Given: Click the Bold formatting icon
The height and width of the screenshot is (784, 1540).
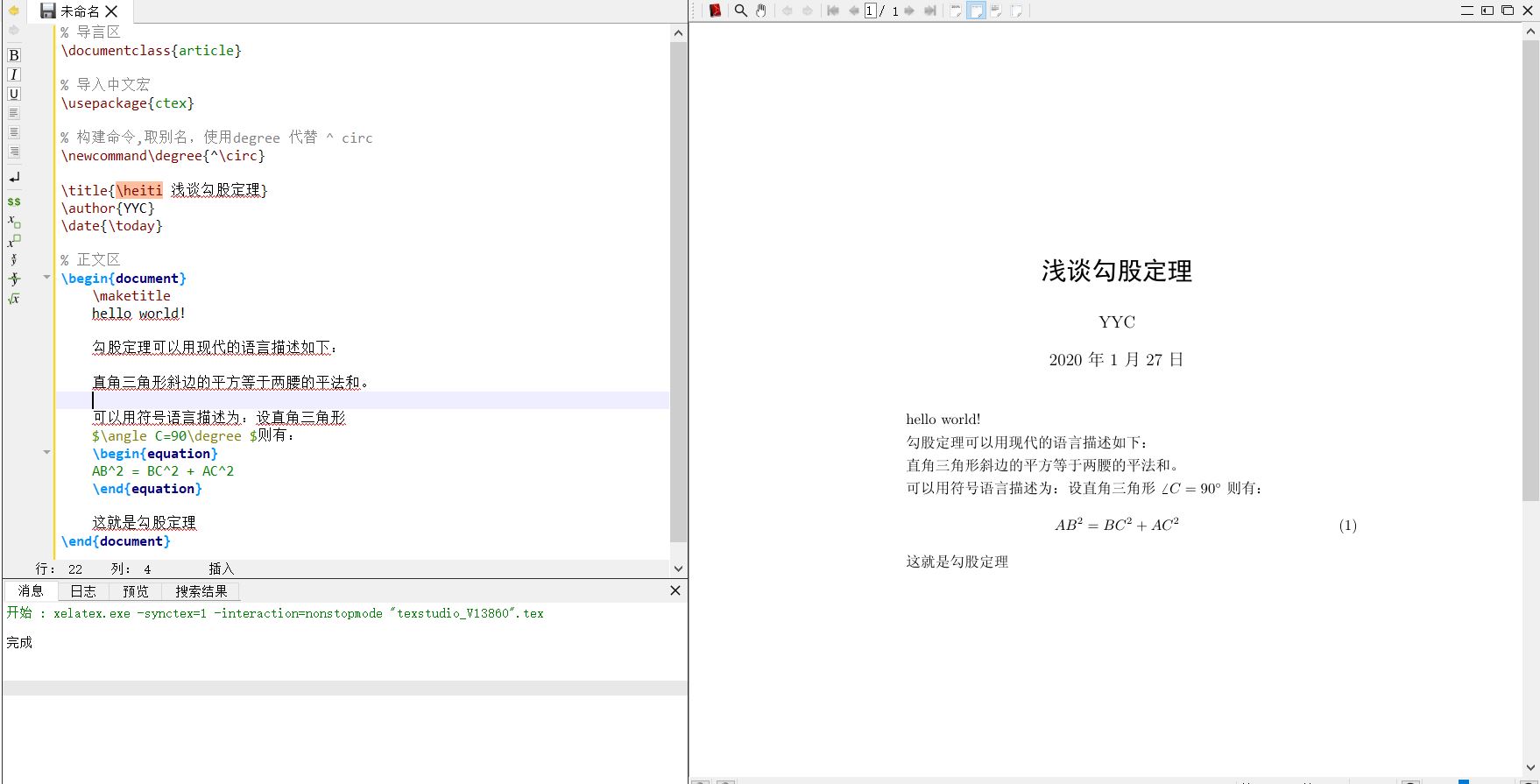Looking at the screenshot, I should tap(14, 55).
